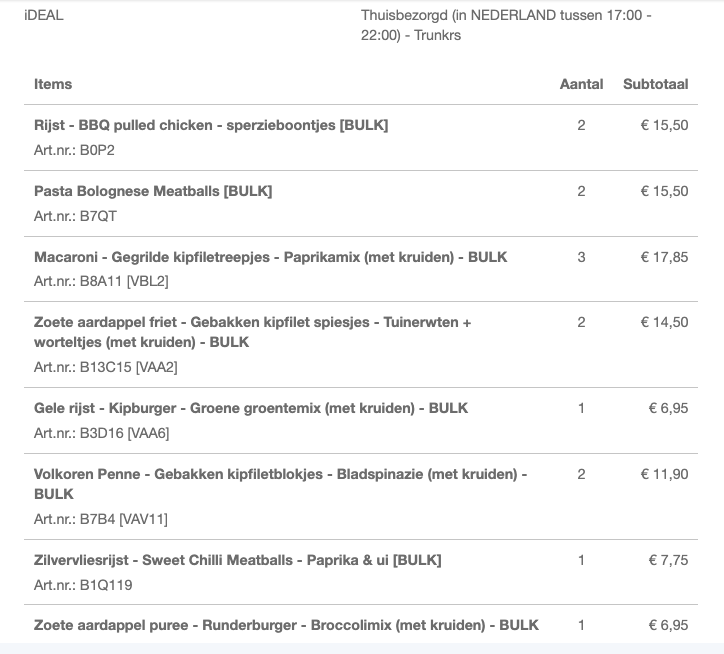Click the Aantal column header

click(581, 84)
